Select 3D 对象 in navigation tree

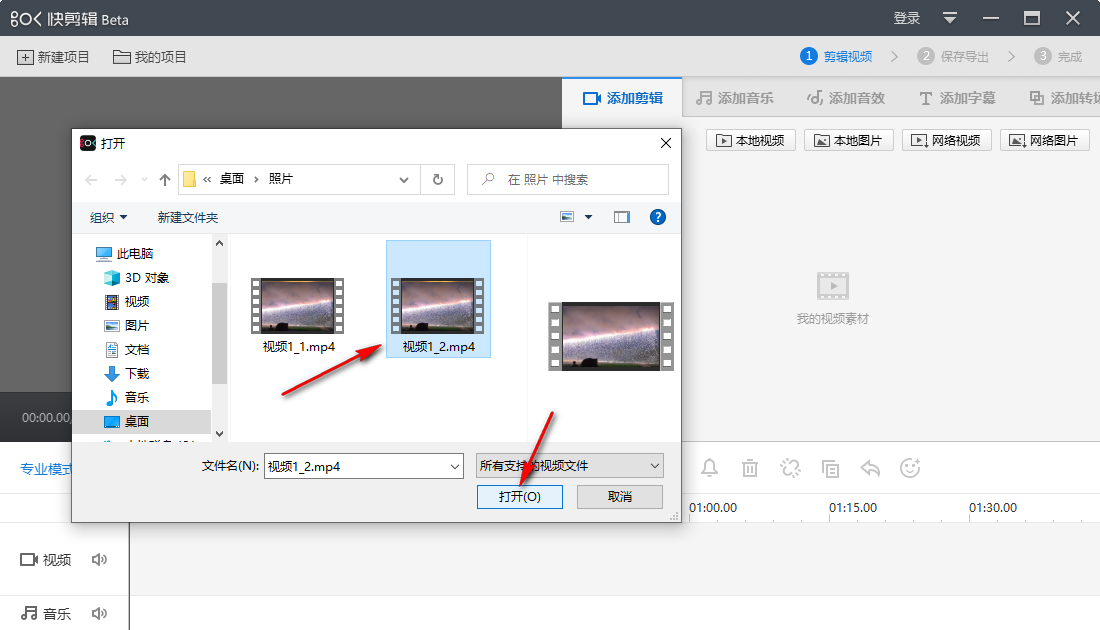pos(137,278)
